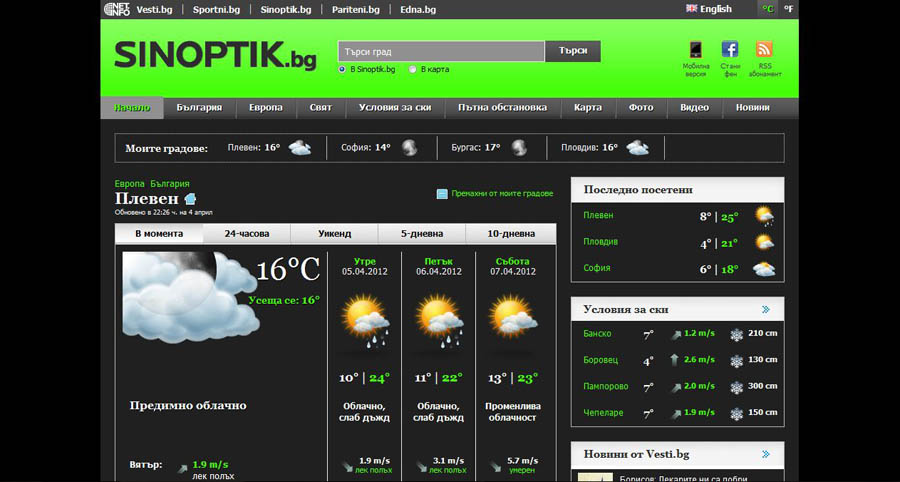900x482 pixels.
Task: Open Sinoptik.bg link in top bar
Action: (286, 9)
